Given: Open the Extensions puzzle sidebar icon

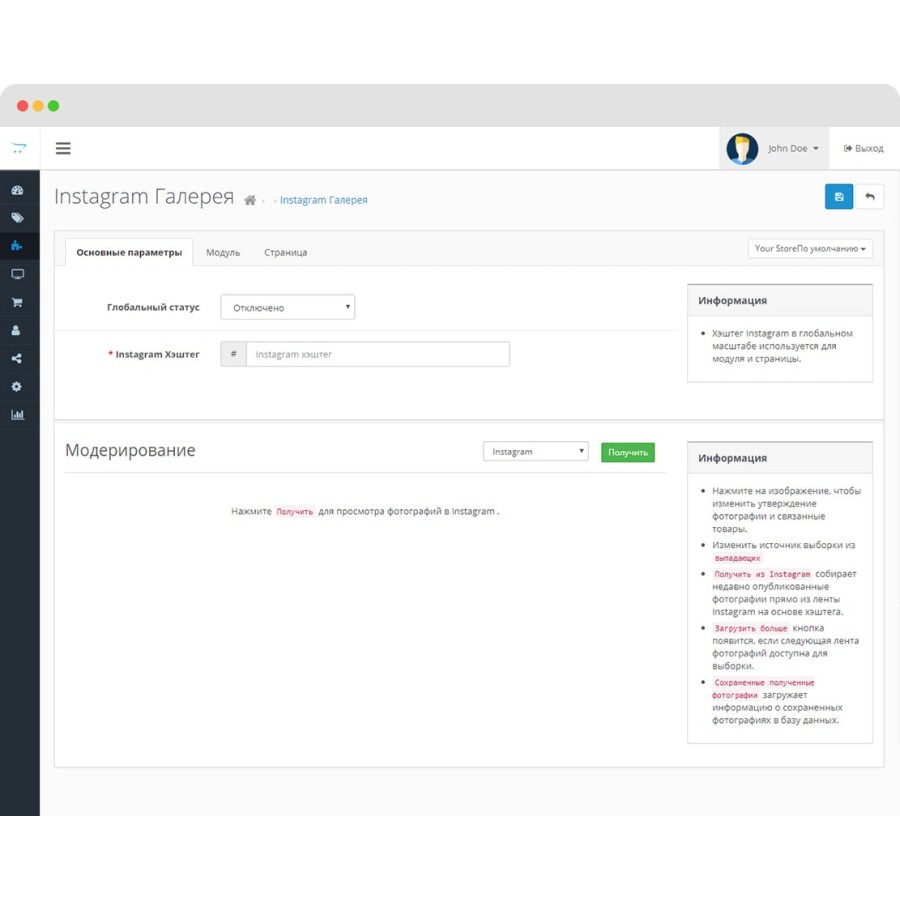Looking at the screenshot, I should pos(17,246).
